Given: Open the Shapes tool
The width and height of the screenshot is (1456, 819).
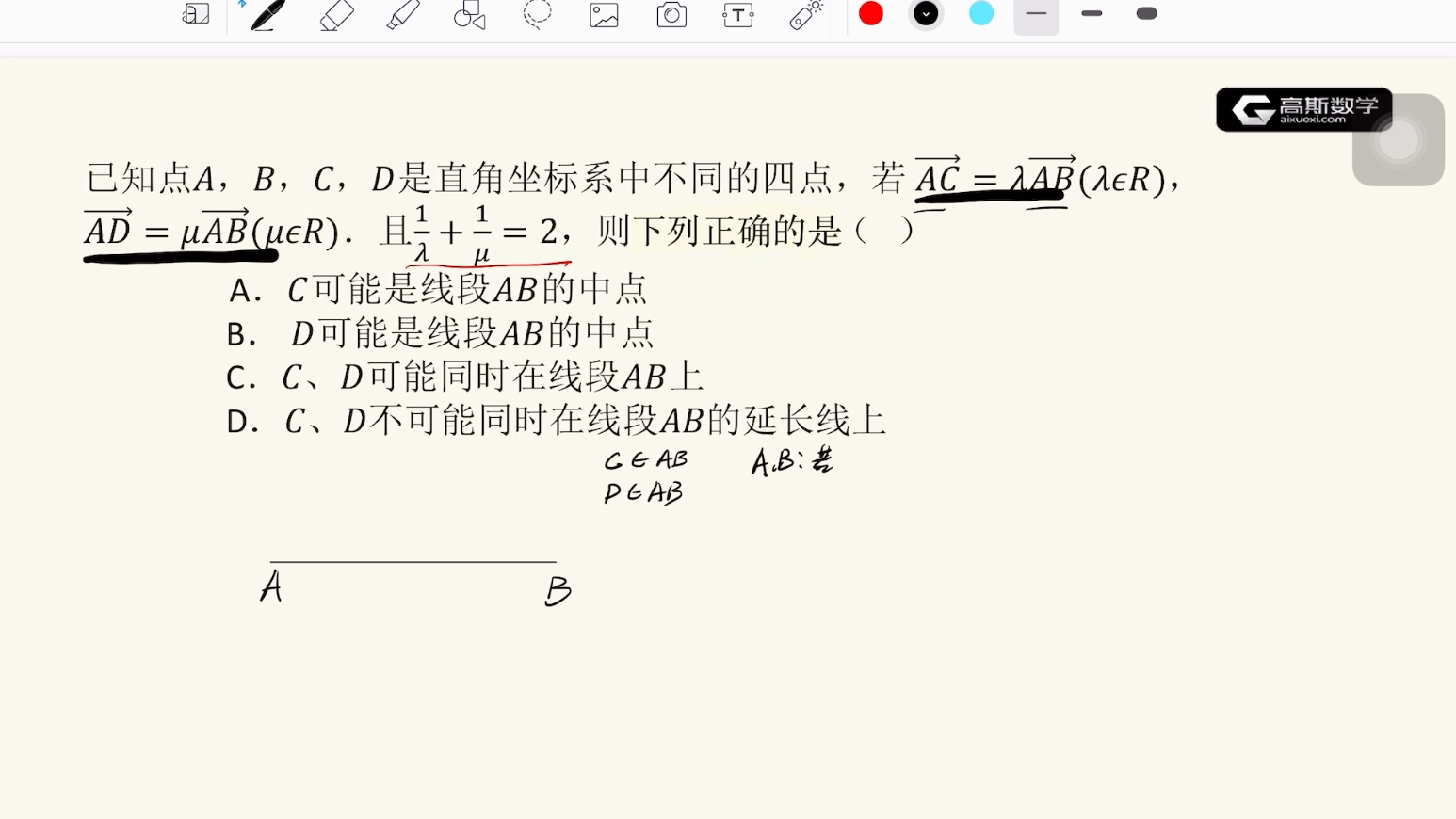Looking at the screenshot, I should pos(469,15).
